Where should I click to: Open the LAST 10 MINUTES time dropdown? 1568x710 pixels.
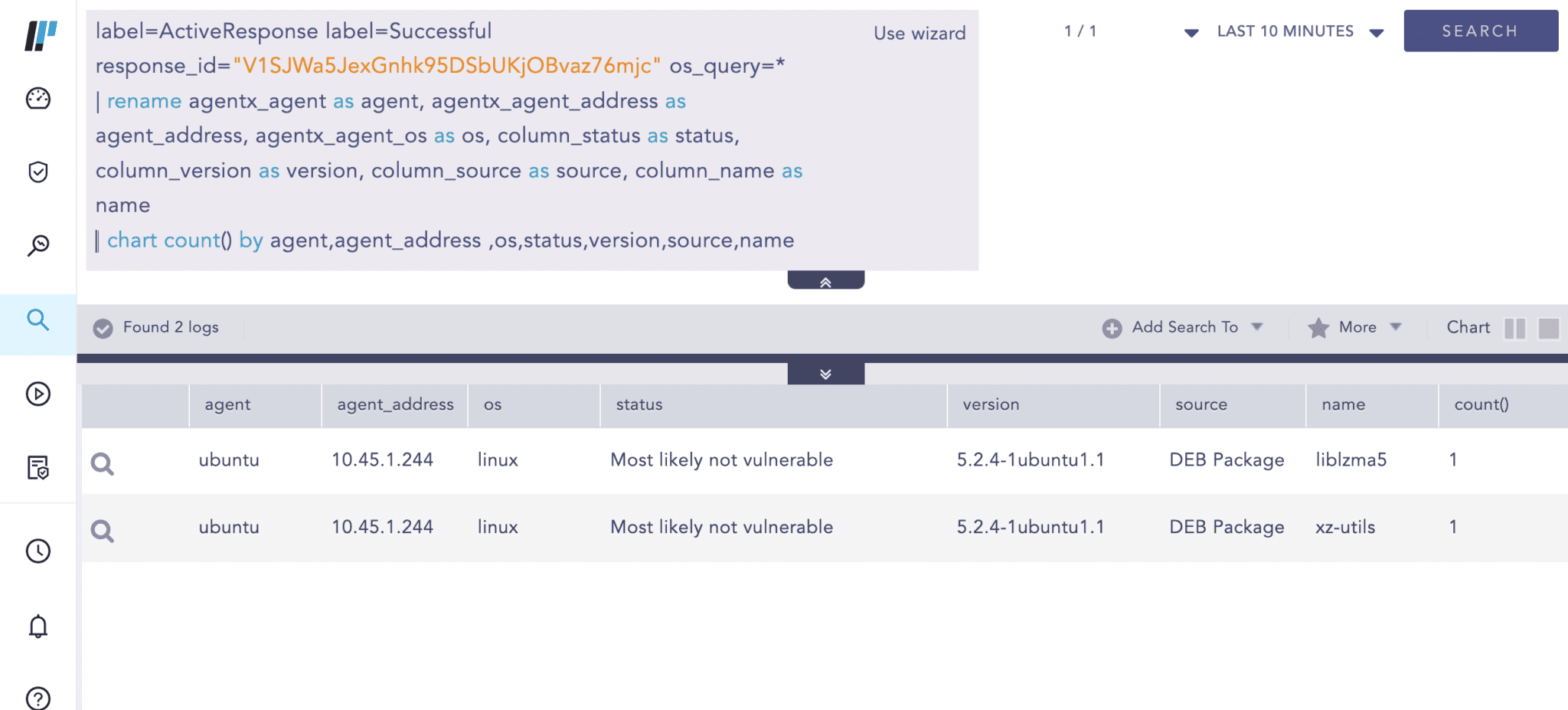(x=1299, y=31)
